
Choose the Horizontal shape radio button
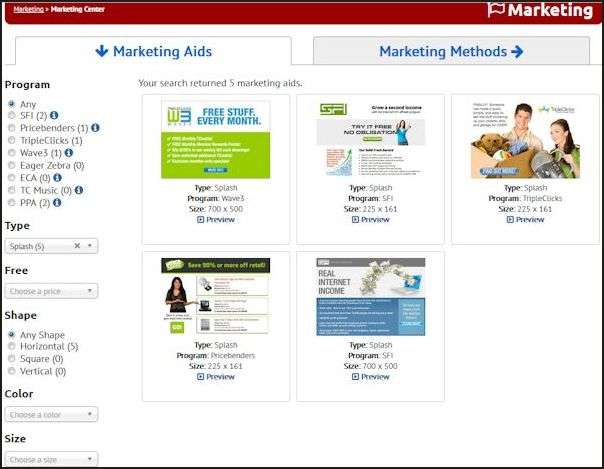click(11, 347)
